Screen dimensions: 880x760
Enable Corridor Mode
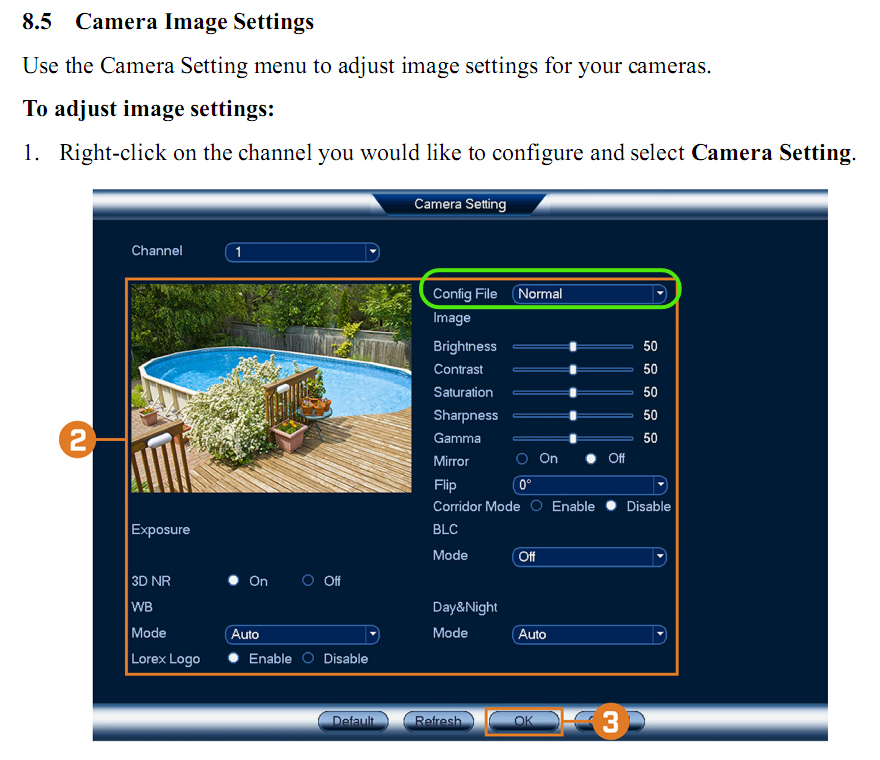(537, 506)
